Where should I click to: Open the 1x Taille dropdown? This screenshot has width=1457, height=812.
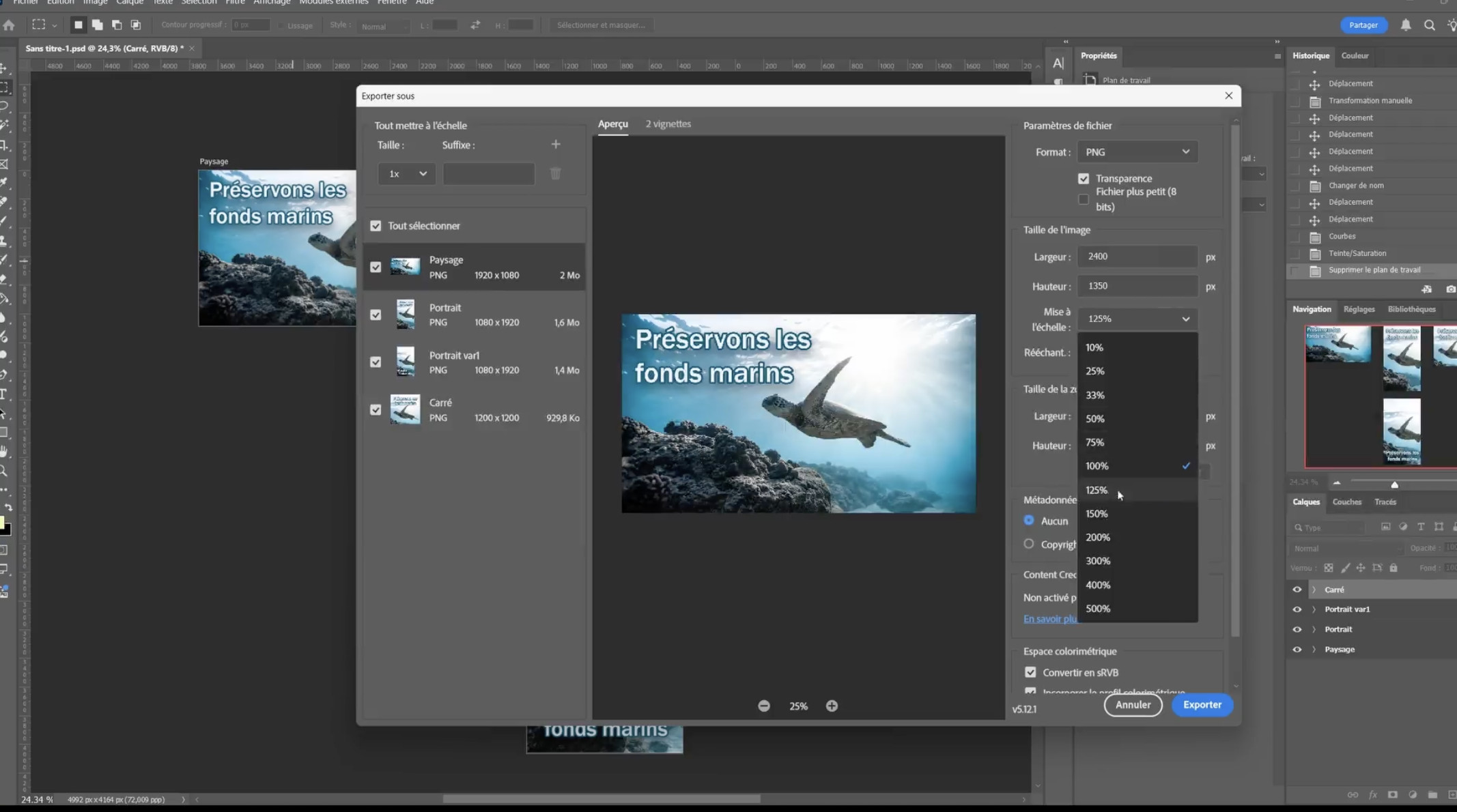pos(407,174)
